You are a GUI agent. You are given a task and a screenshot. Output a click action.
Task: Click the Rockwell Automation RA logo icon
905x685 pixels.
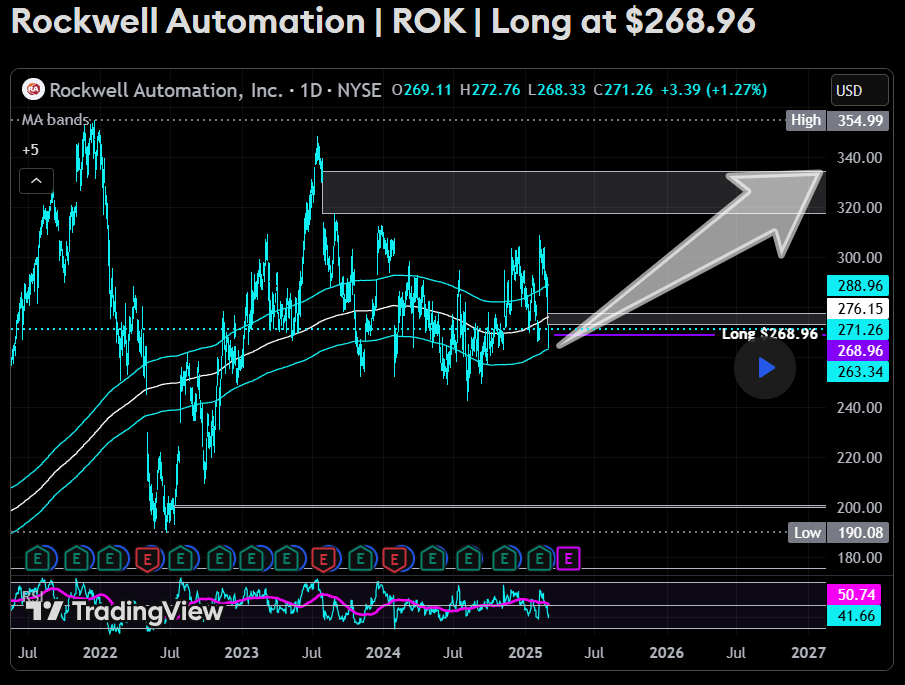click(33, 89)
